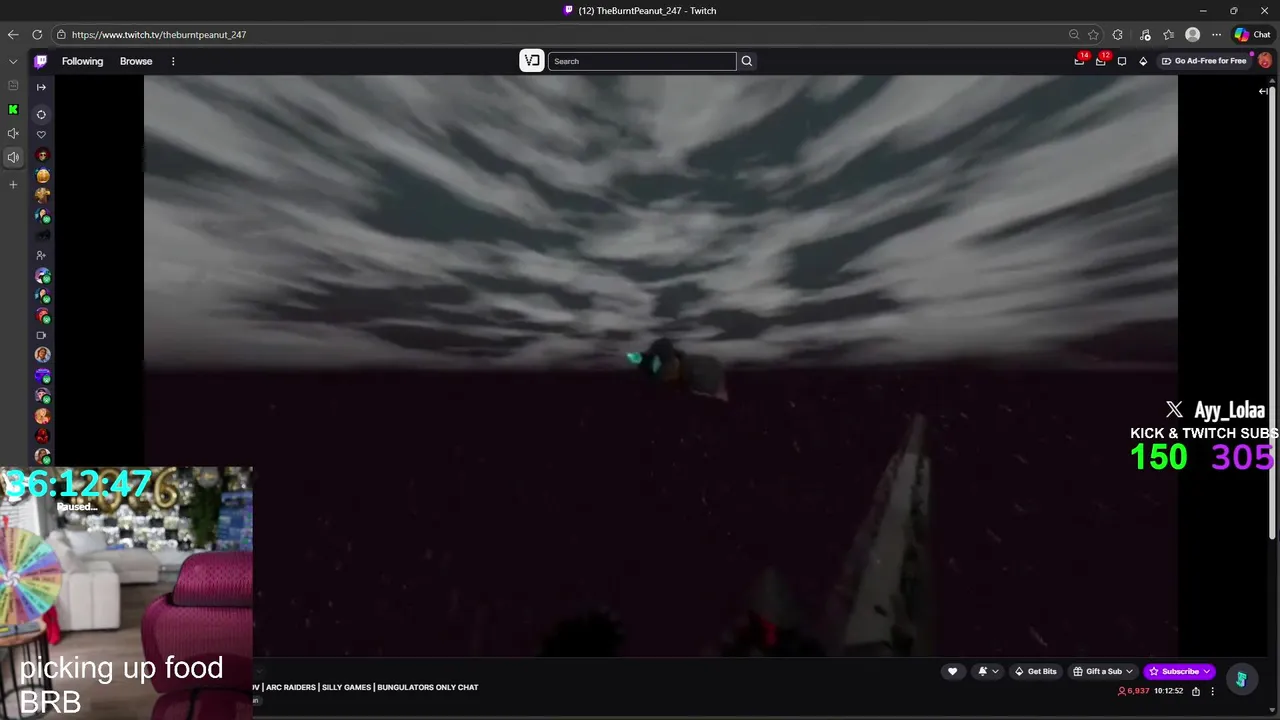The image size is (1280, 720).
Task: Toggle the follow heart button below stream
Action: pyautogui.click(x=952, y=671)
